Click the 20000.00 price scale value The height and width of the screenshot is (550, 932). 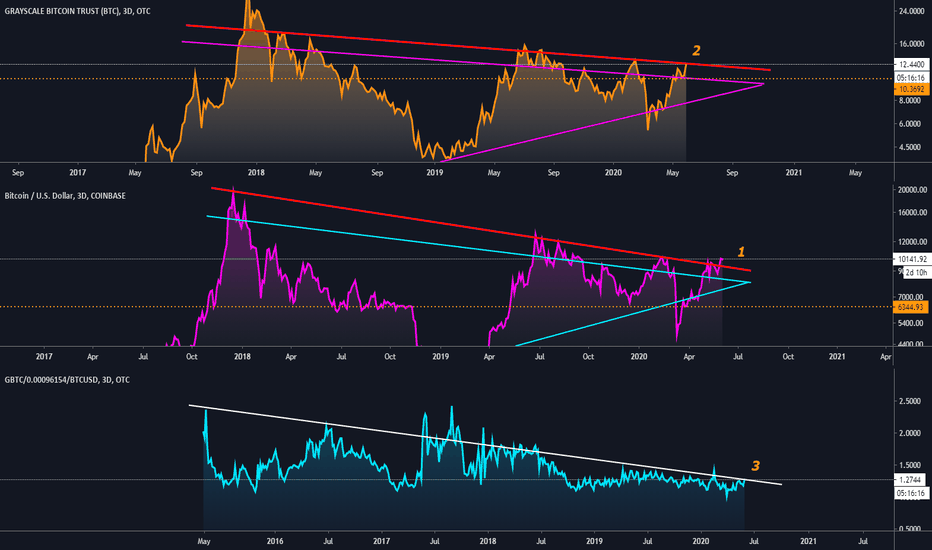(x=912, y=190)
